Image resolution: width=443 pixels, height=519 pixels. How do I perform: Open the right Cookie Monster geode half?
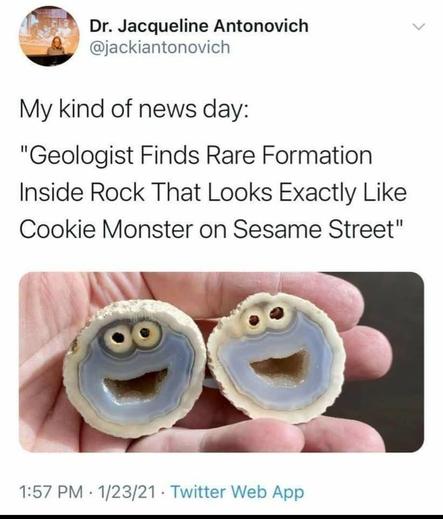[x=275, y=358]
